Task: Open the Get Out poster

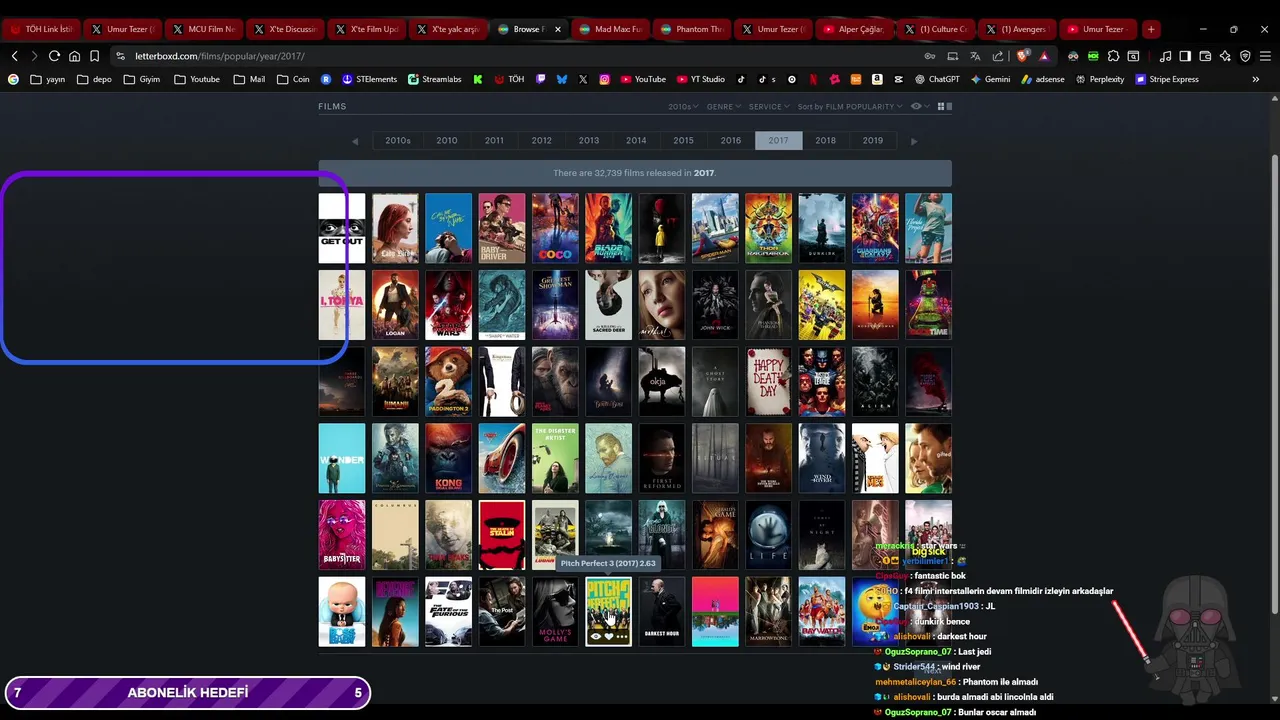Action: [x=342, y=228]
